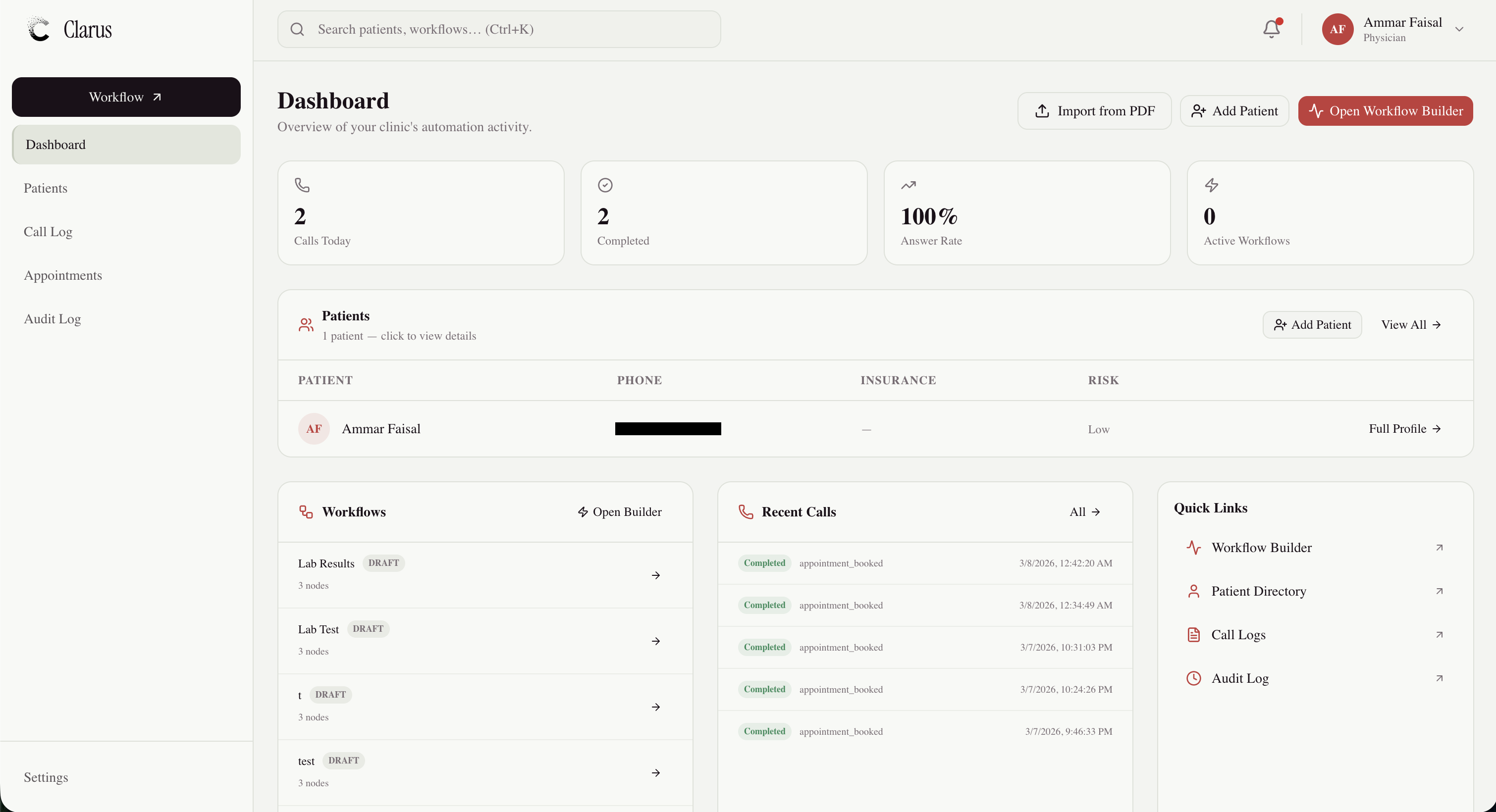This screenshot has width=1496, height=812.
Task: Open Settings at sidebar bottom
Action: 46,777
